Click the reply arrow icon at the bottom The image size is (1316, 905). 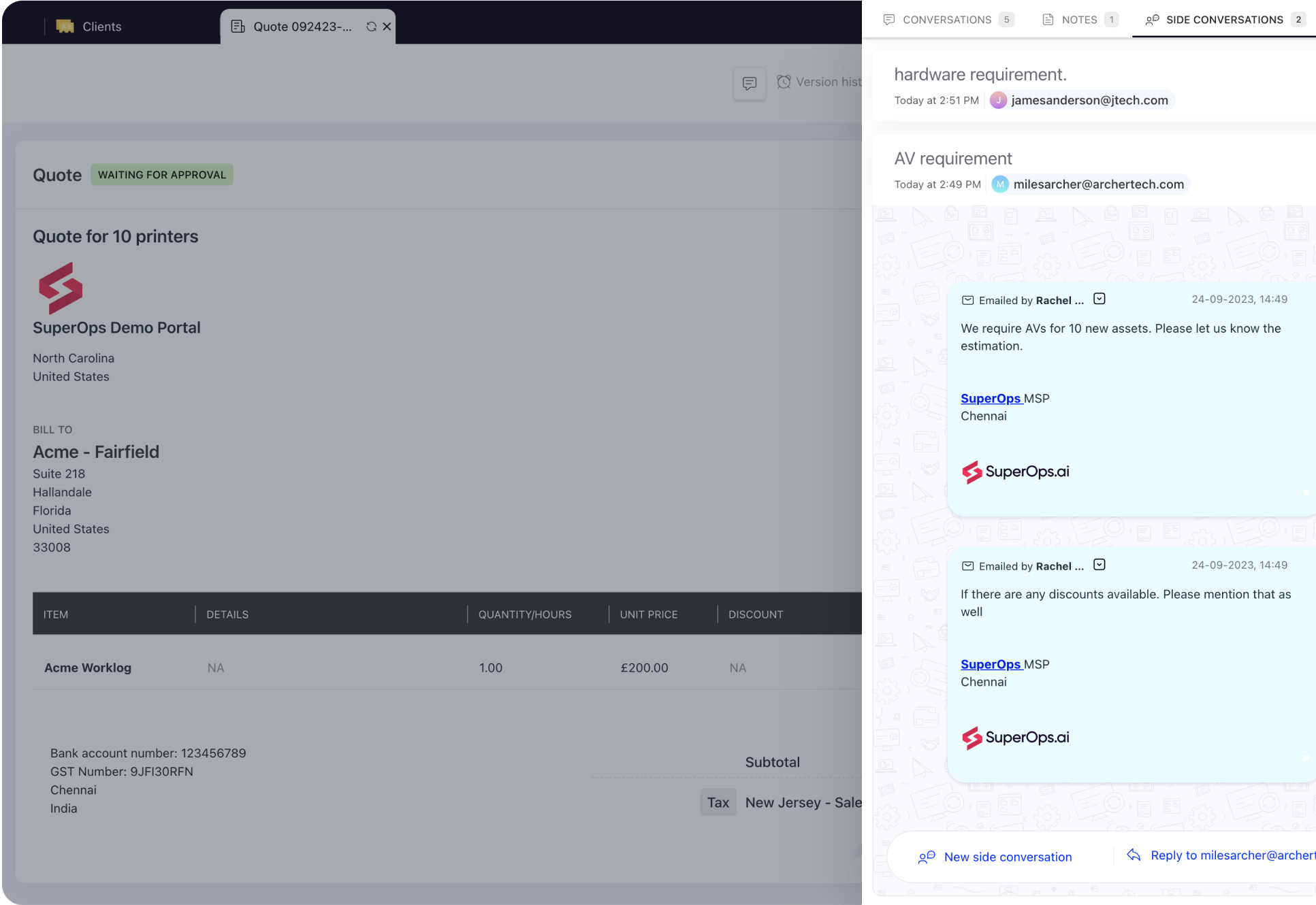tap(1134, 855)
